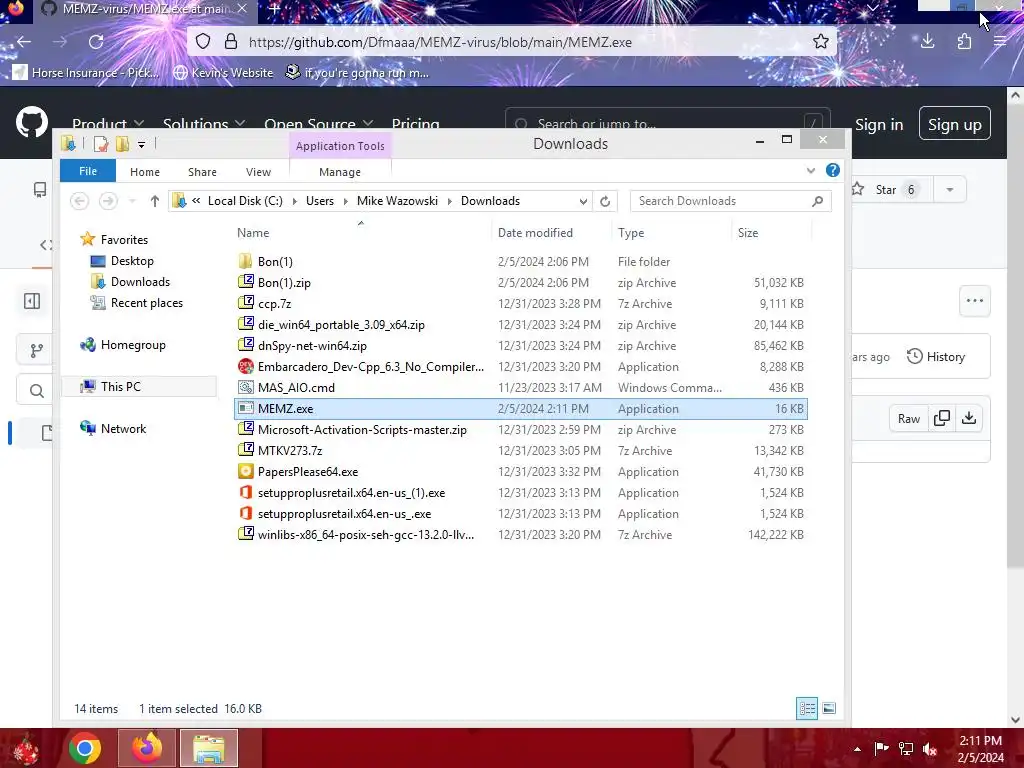Open Product menu on GitHub
The width and height of the screenshot is (1024, 768).
tap(107, 122)
